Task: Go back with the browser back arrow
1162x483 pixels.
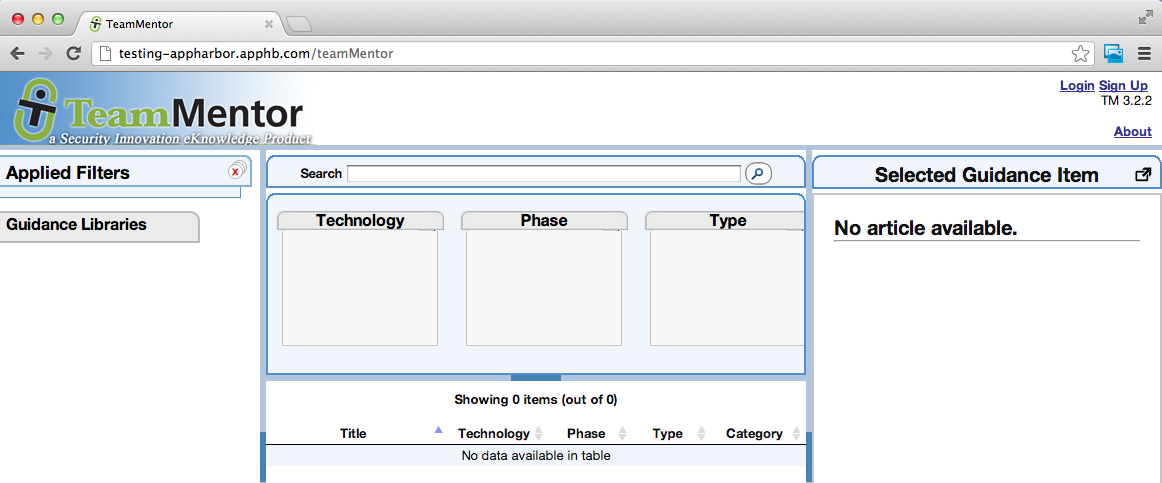Action: 17,54
